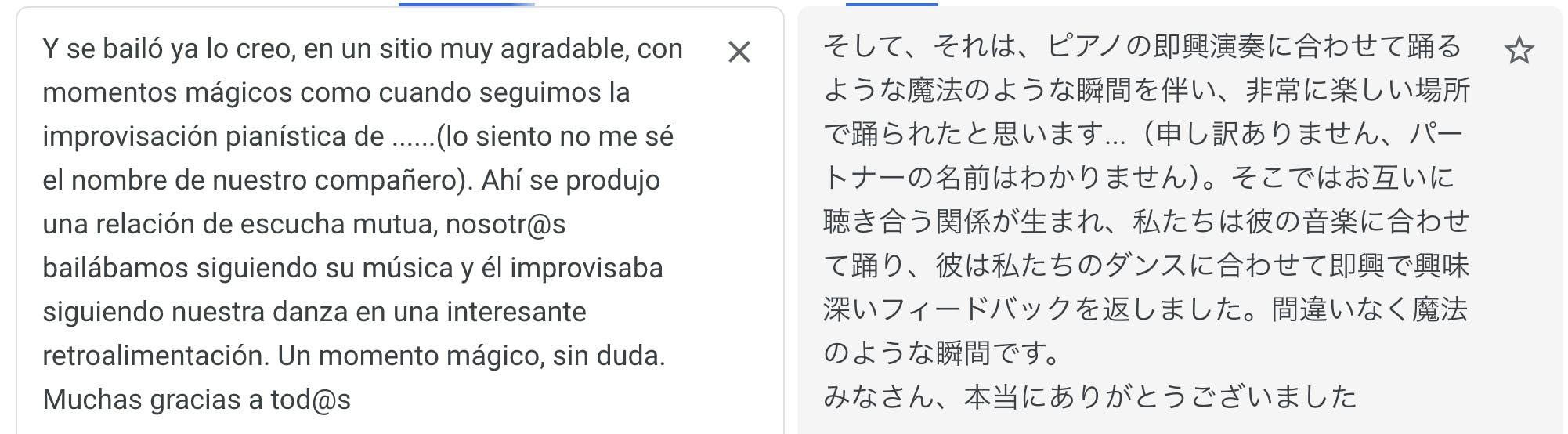Image resolution: width=1568 pixels, height=434 pixels.
Task: Place cursor on 'Muchas gracias a tod@s'
Action: click(197, 400)
